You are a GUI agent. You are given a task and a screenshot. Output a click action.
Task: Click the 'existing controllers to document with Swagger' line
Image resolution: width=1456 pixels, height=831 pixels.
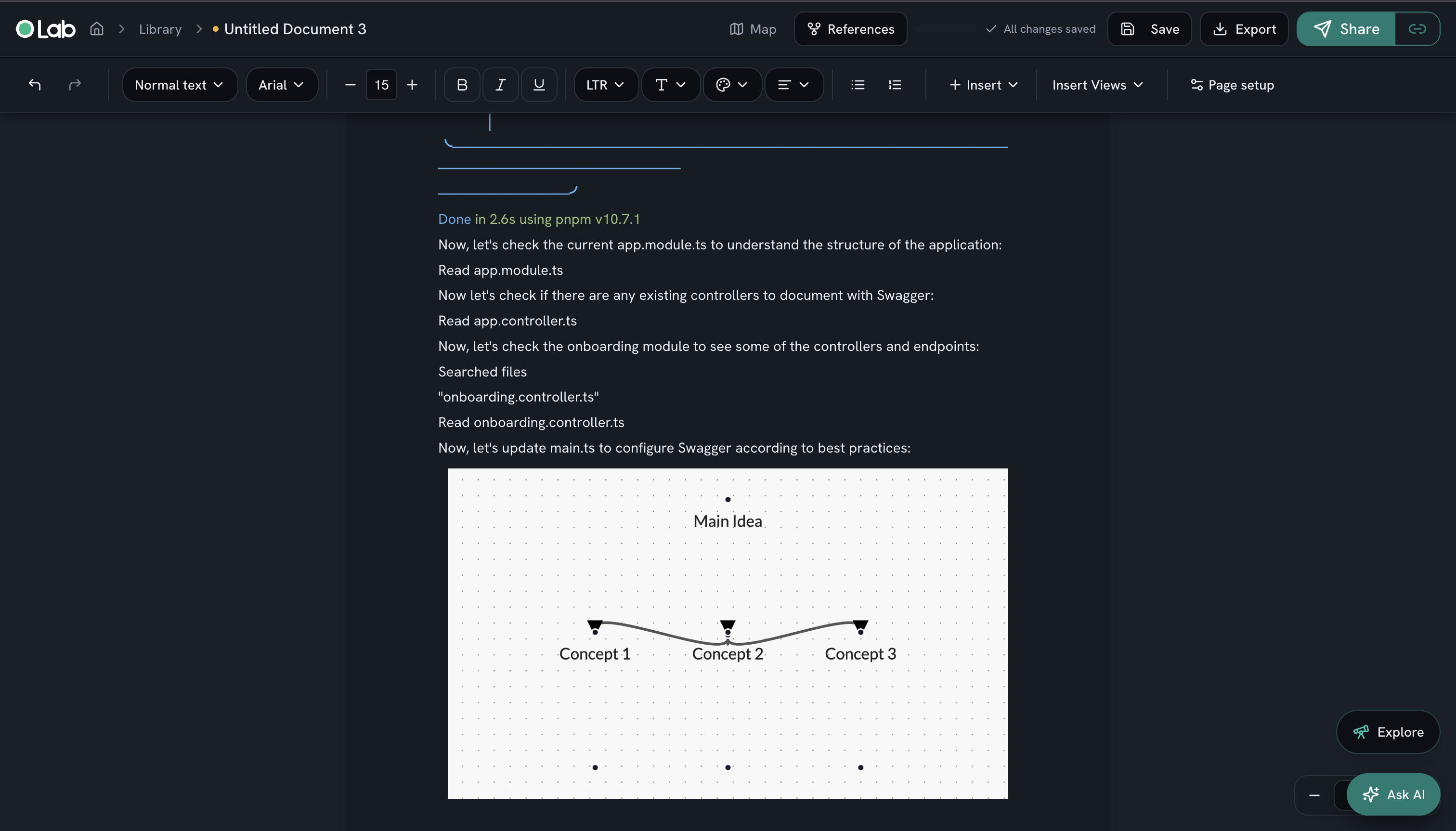coord(686,295)
